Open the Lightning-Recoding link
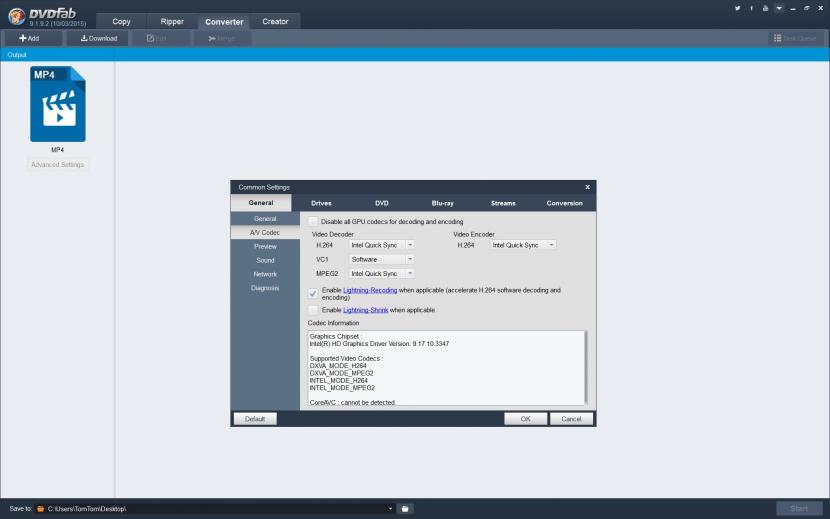The image size is (830, 519). point(370,290)
